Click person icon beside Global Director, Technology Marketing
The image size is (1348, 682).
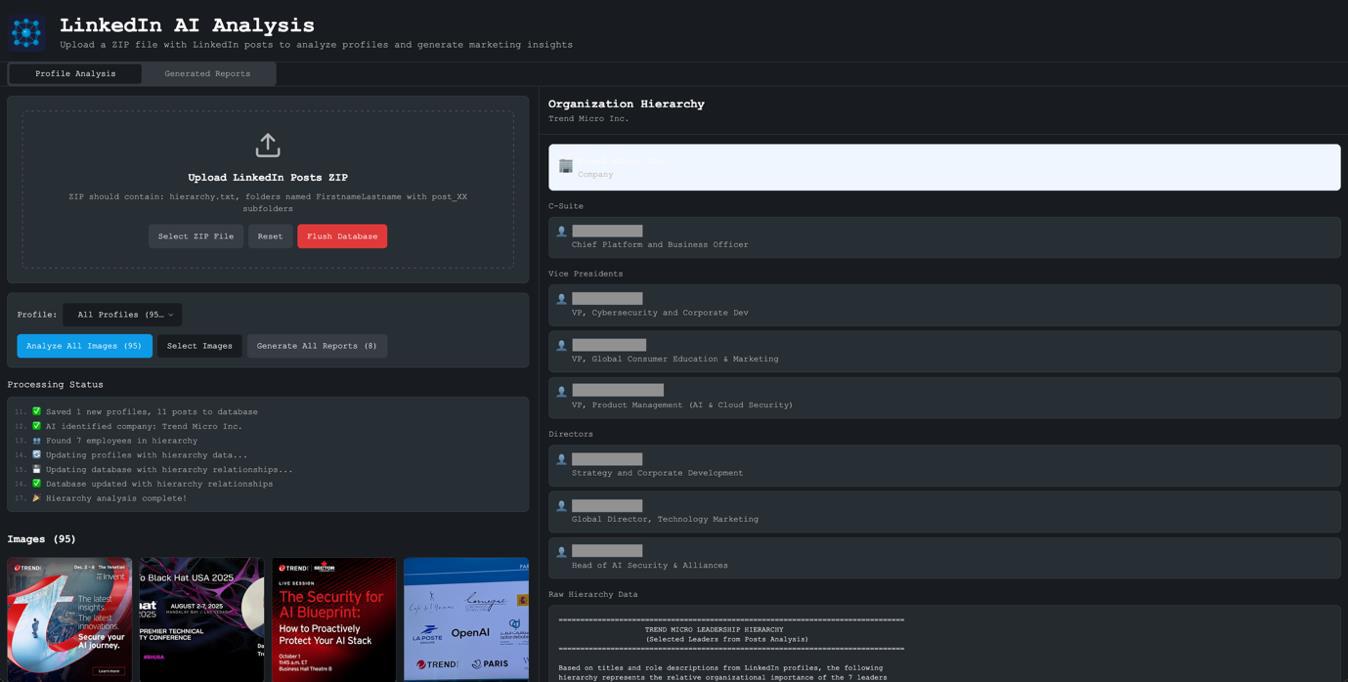pos(561,505)
